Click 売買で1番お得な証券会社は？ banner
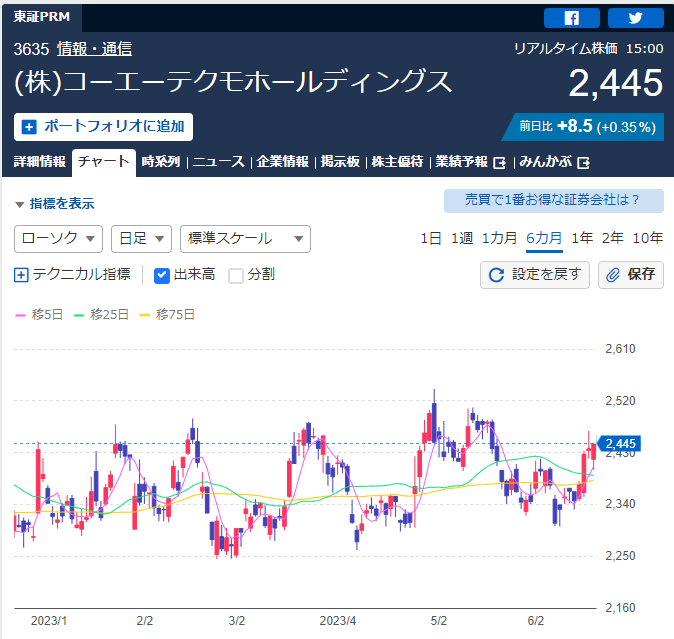This screenshot has height=639, width=674. point(554,200)
